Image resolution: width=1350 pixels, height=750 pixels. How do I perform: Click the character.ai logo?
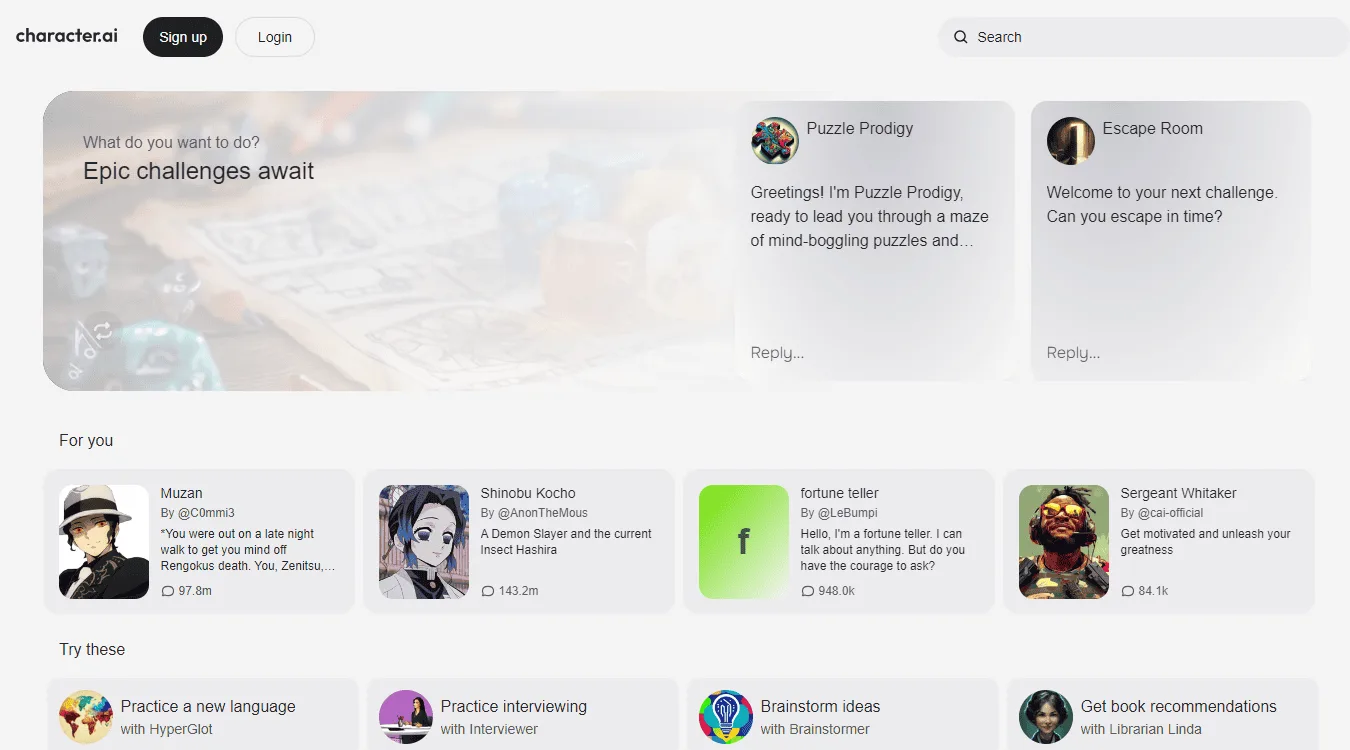(67, 36)
